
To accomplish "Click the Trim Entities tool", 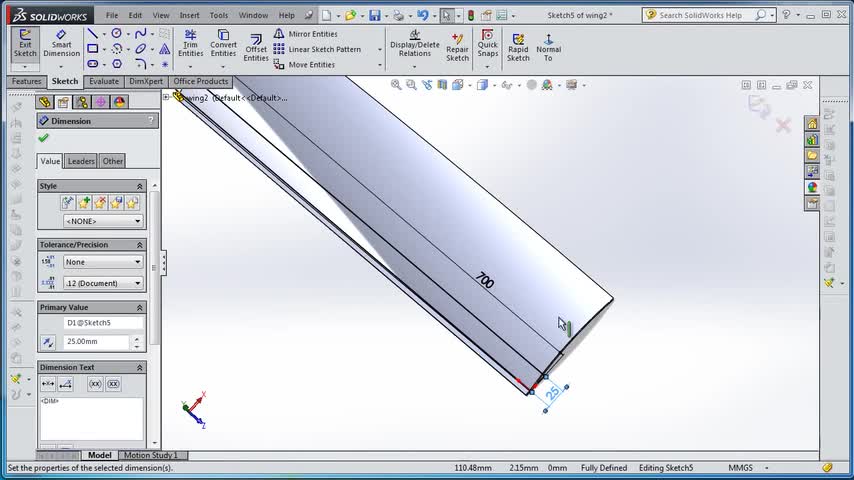I will click(191, 44).
